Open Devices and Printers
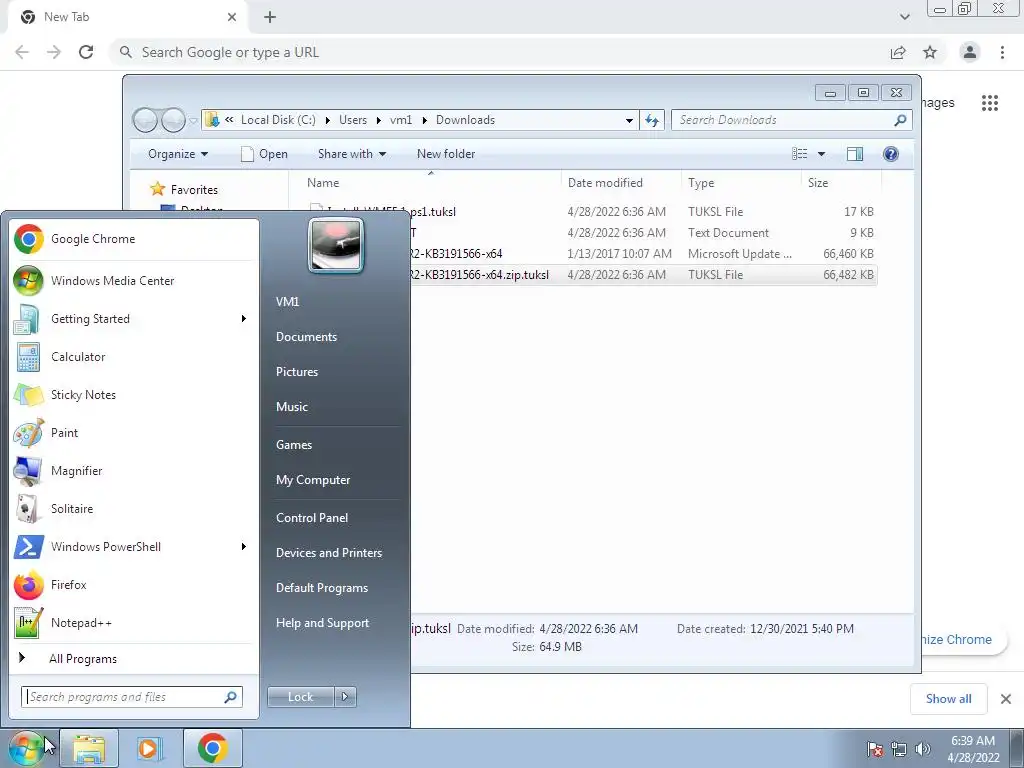The width and height of the screenshot is (1024, 768). pyautogui.click(x=328, y=552)
